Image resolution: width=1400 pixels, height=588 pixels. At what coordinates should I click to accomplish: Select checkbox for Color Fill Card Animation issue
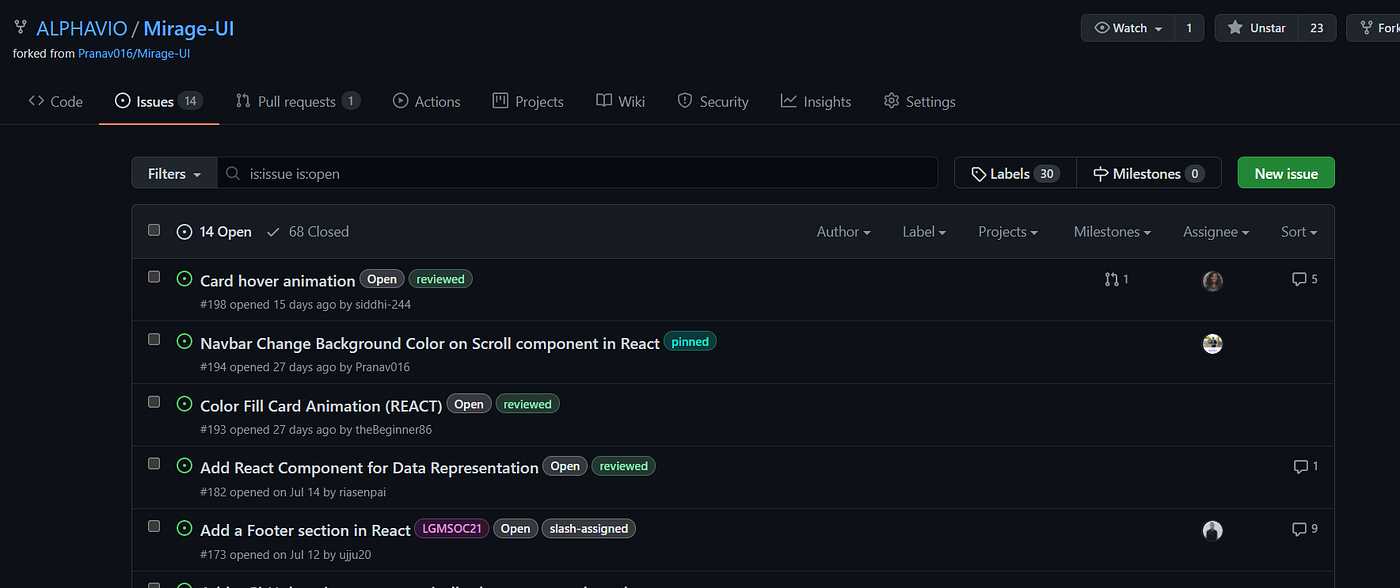pyautogui.click(x=154, y=402)
